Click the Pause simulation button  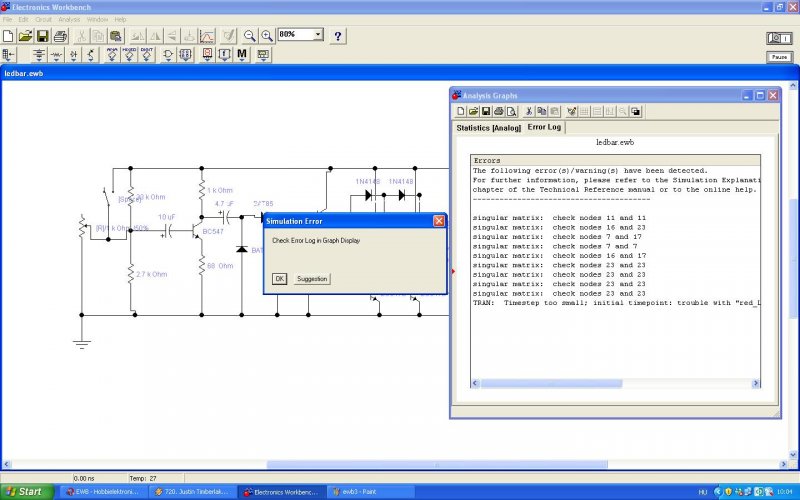(779, 57)
